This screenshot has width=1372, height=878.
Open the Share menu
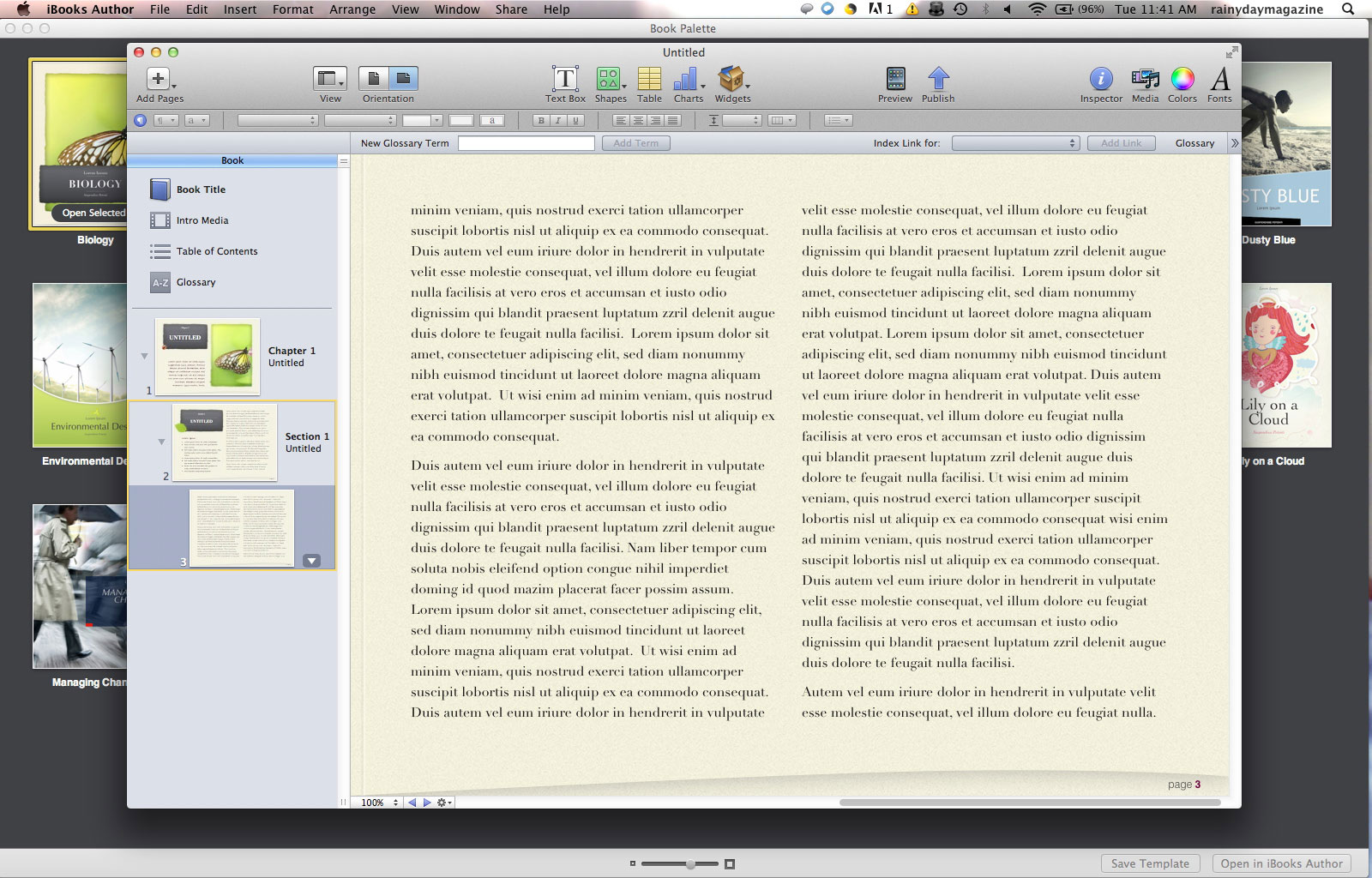(511, 9)
